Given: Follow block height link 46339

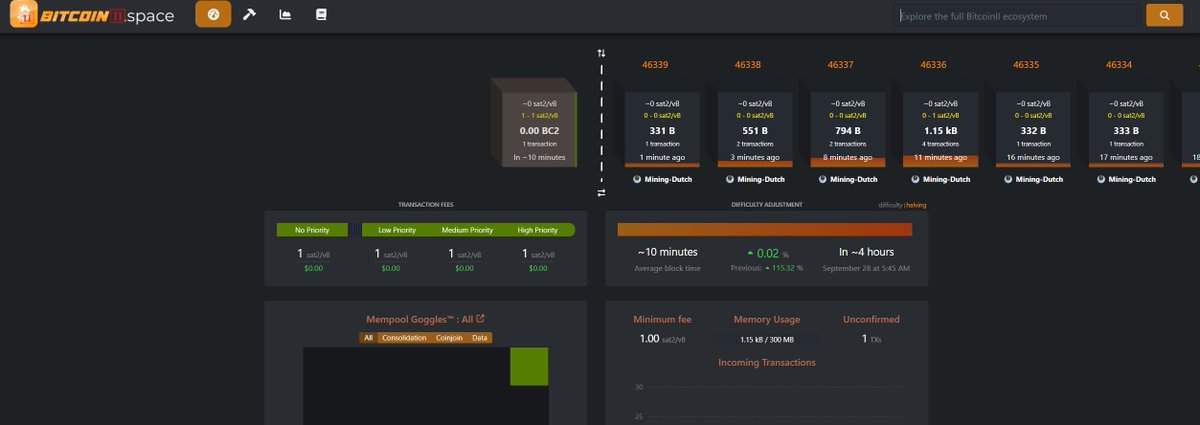Looking at the screenshot, I should (655, 65).
